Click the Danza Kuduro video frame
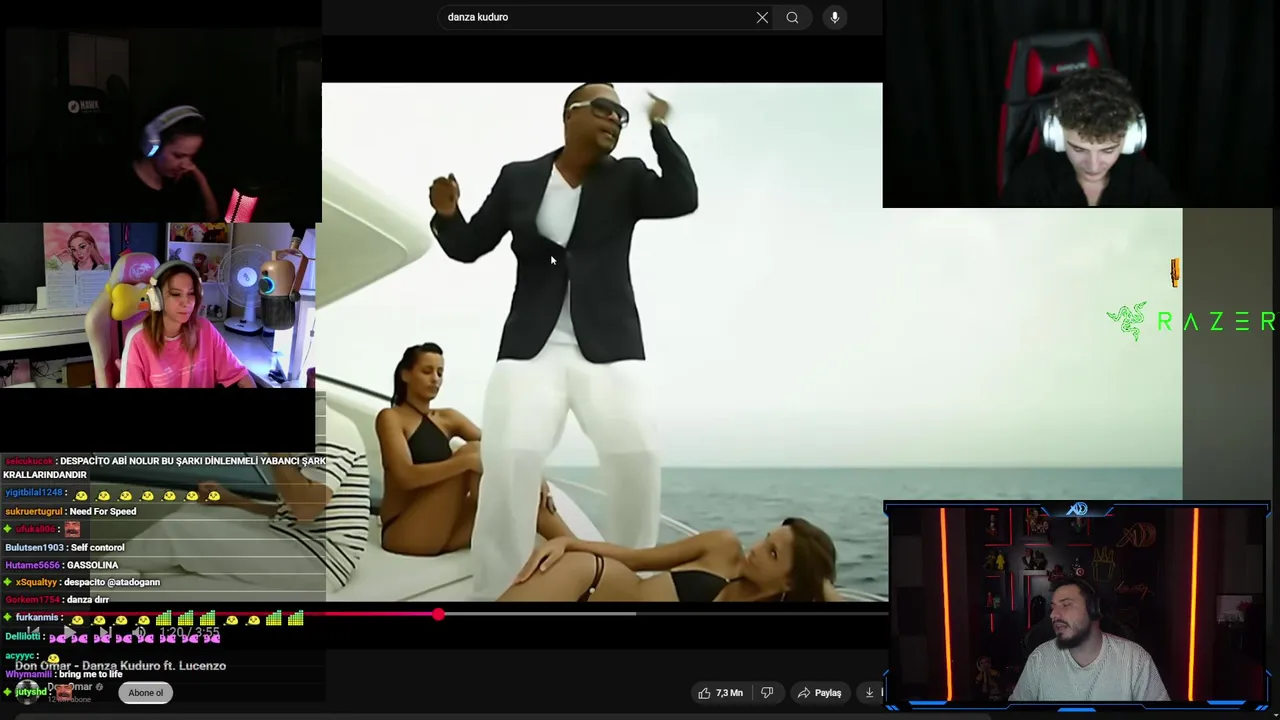 [602, 340]
